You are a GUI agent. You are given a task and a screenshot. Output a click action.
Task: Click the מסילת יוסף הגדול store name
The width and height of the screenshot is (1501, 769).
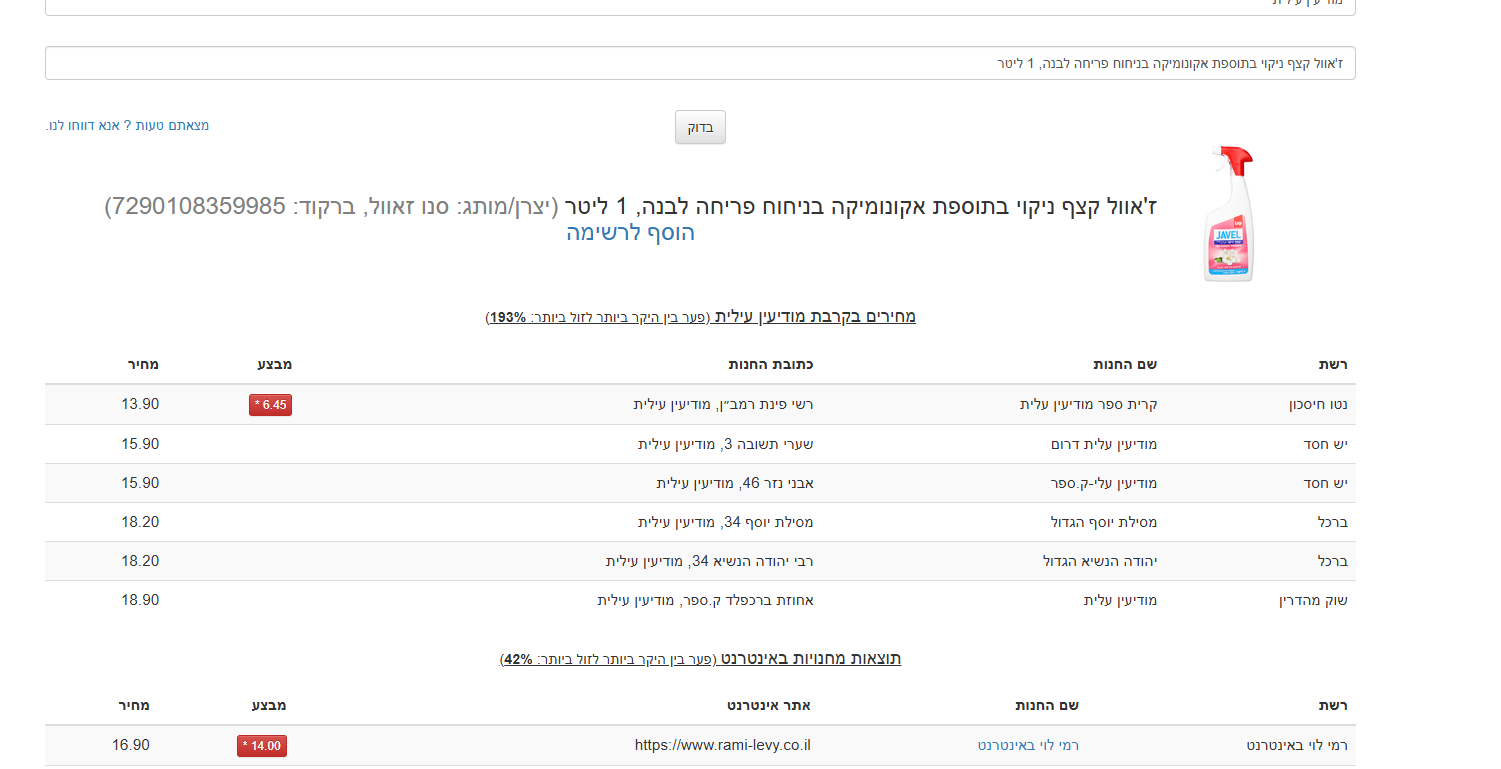coord(1099,522)
